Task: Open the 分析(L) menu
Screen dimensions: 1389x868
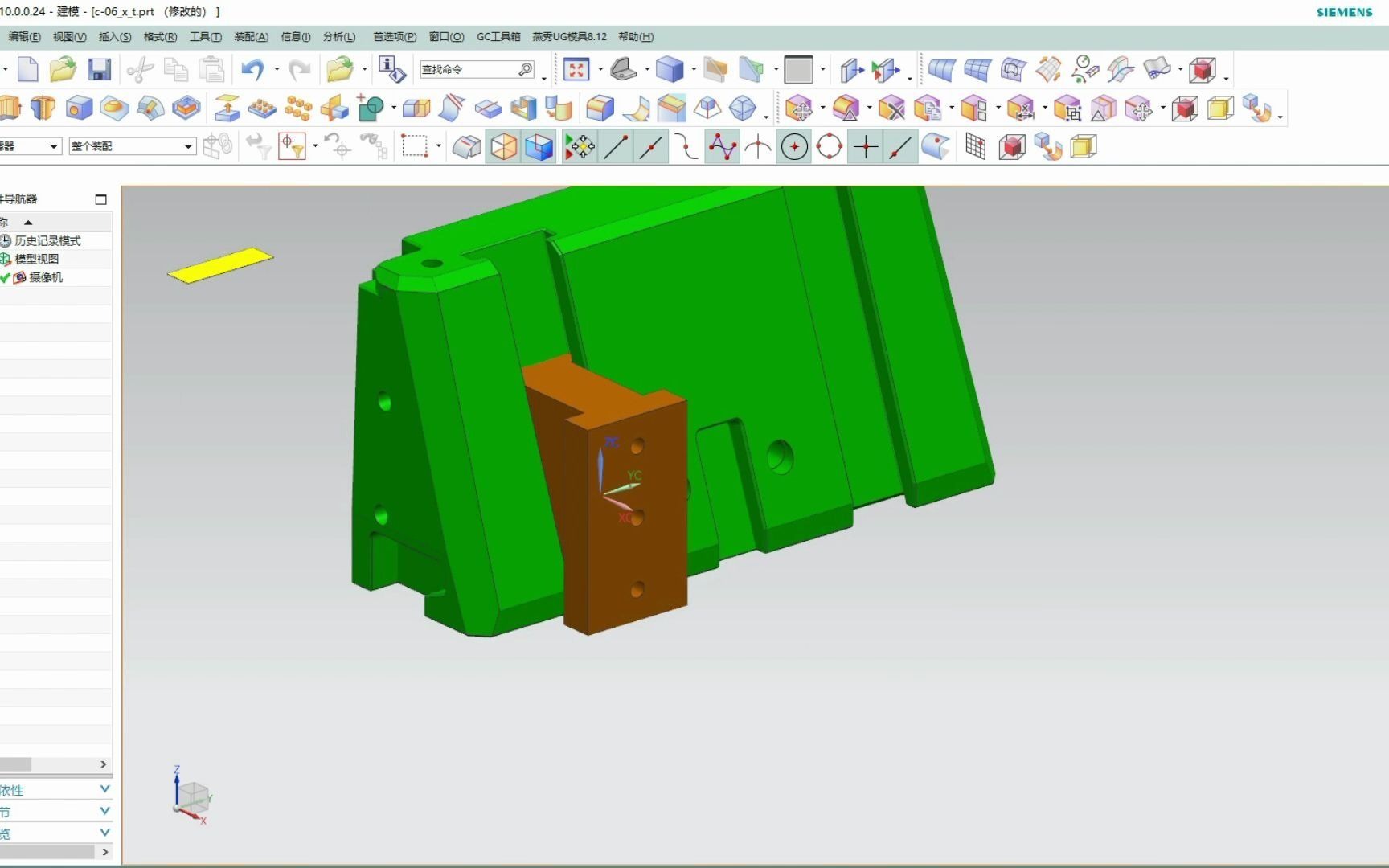Action: coord(339,37)
